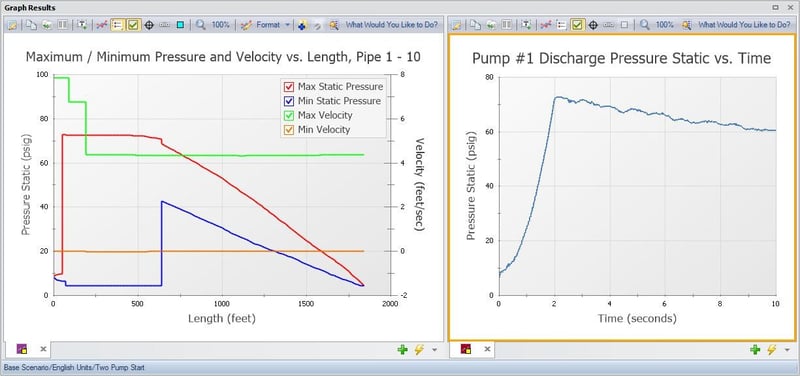This screenshot has height=376, width=800.
Task: Click the 100% zoom level in left toolbar
Action: click(x=220, y=24)
